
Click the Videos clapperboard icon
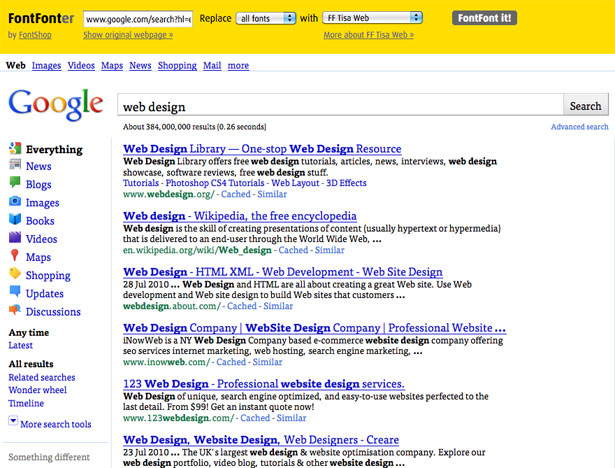click(x=15, y=237)
